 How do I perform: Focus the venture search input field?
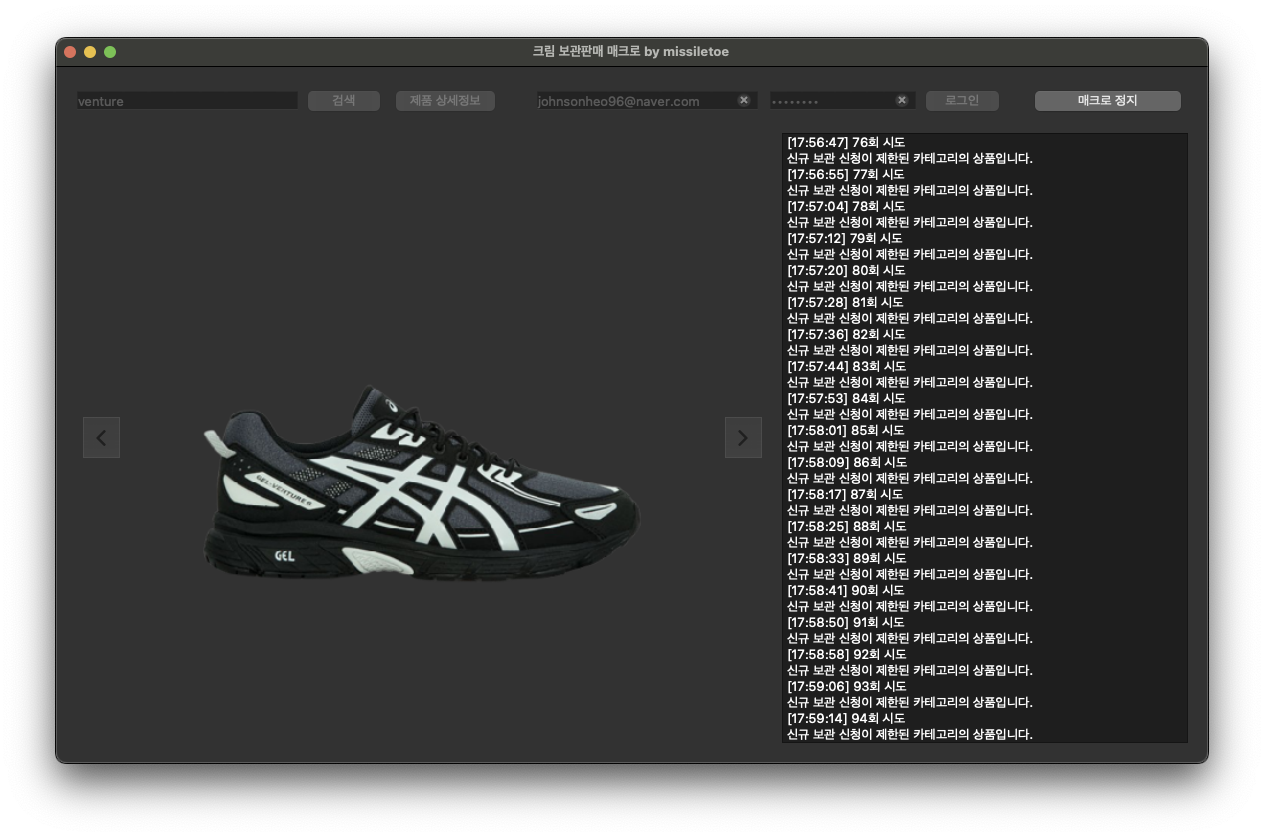coord(187,101)
